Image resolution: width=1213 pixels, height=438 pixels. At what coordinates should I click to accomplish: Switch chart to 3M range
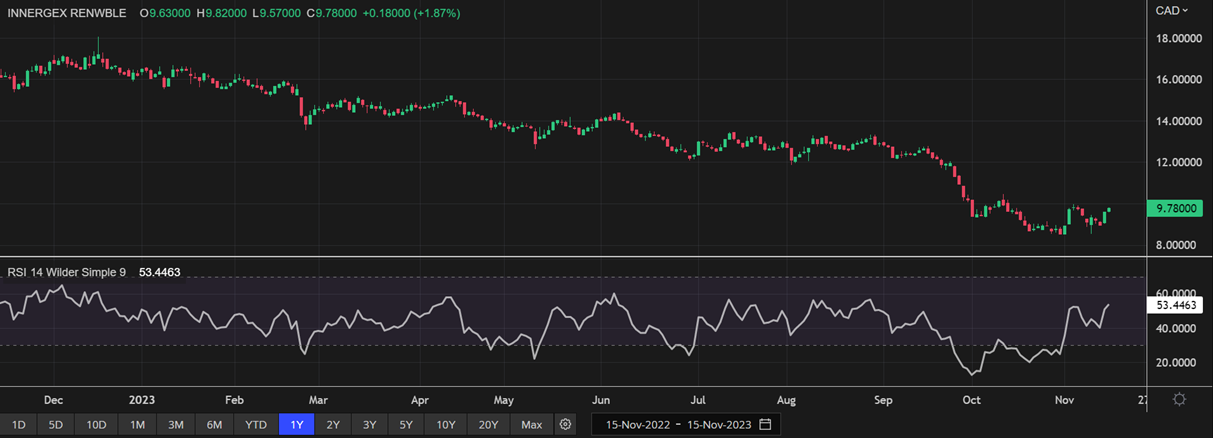(175, 425)
